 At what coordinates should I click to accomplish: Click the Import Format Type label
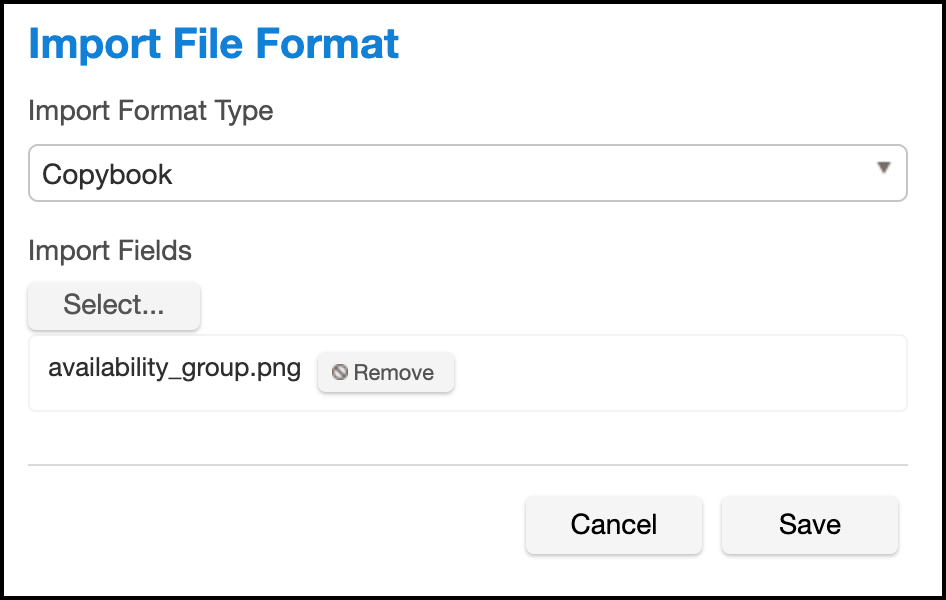tap(150, 110)
